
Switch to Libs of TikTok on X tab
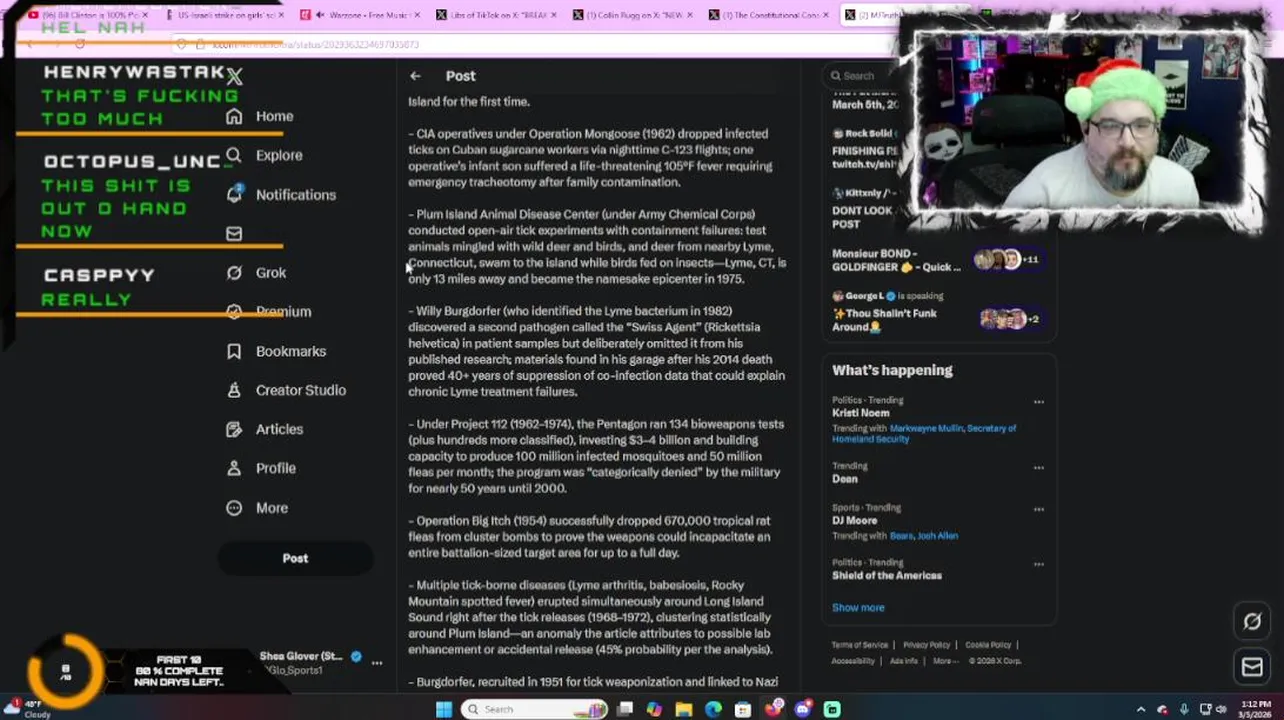point(497,15)
